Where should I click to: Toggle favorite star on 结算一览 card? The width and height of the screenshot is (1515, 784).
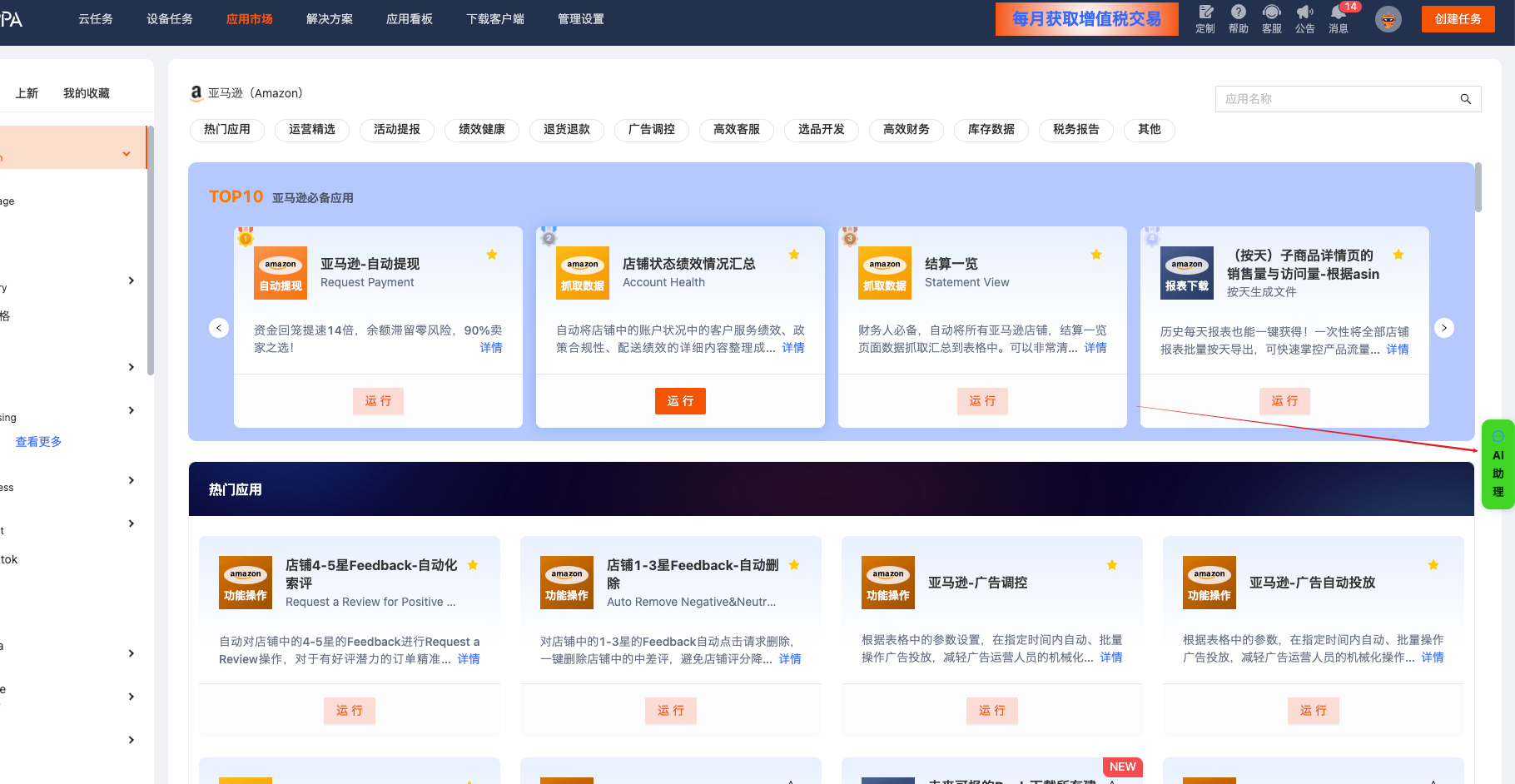pos(1096,255)
